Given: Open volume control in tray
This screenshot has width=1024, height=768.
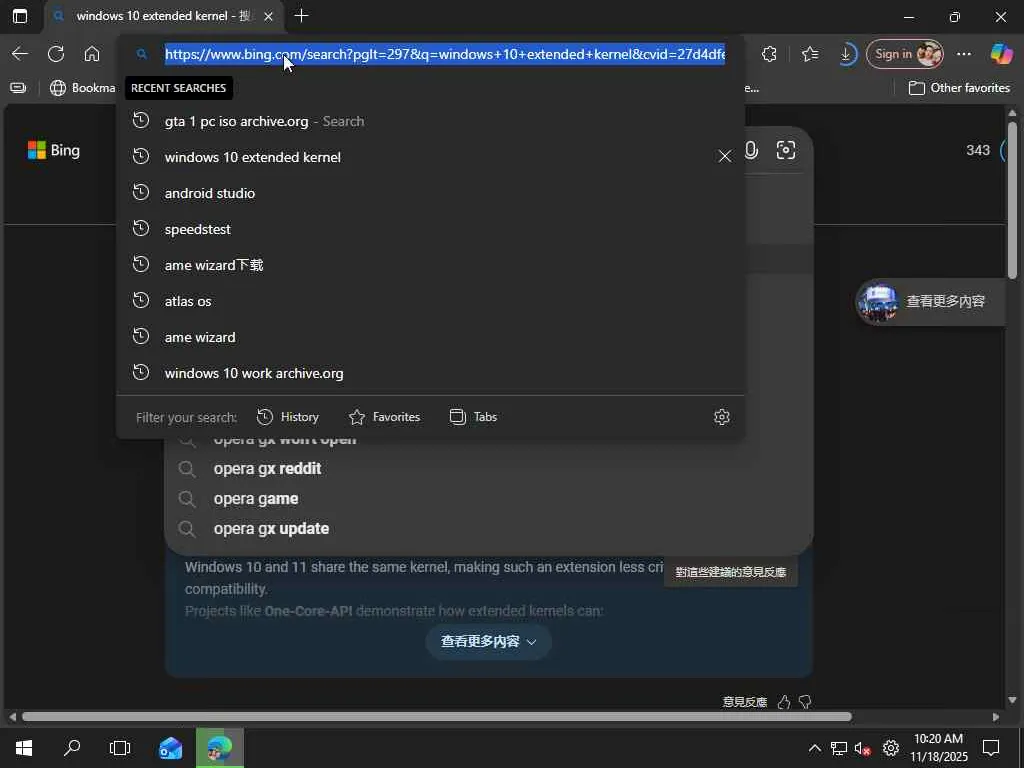Looking at the screenshot, I should [x=863, y=748].
